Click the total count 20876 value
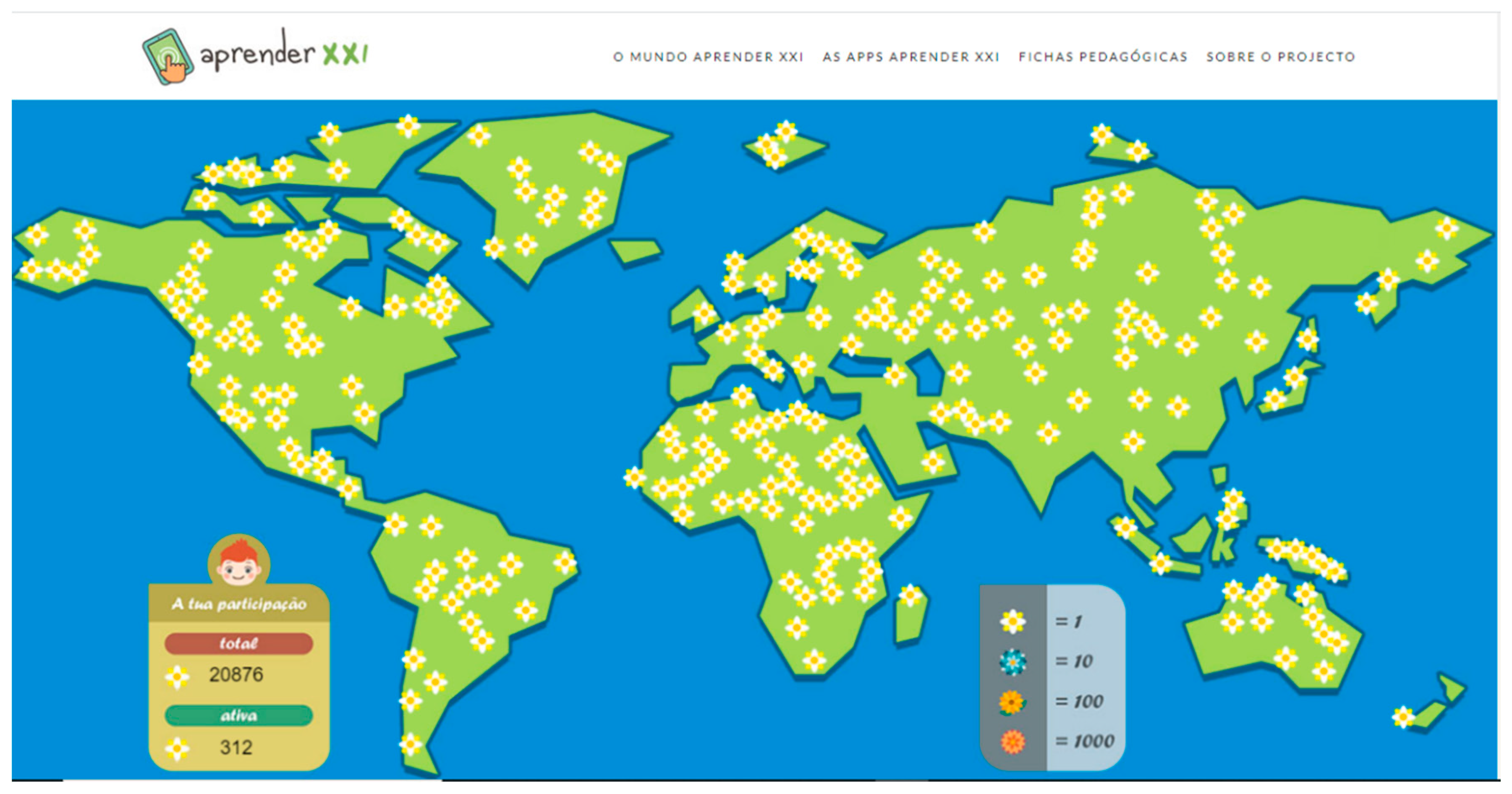 pos(236,675)
